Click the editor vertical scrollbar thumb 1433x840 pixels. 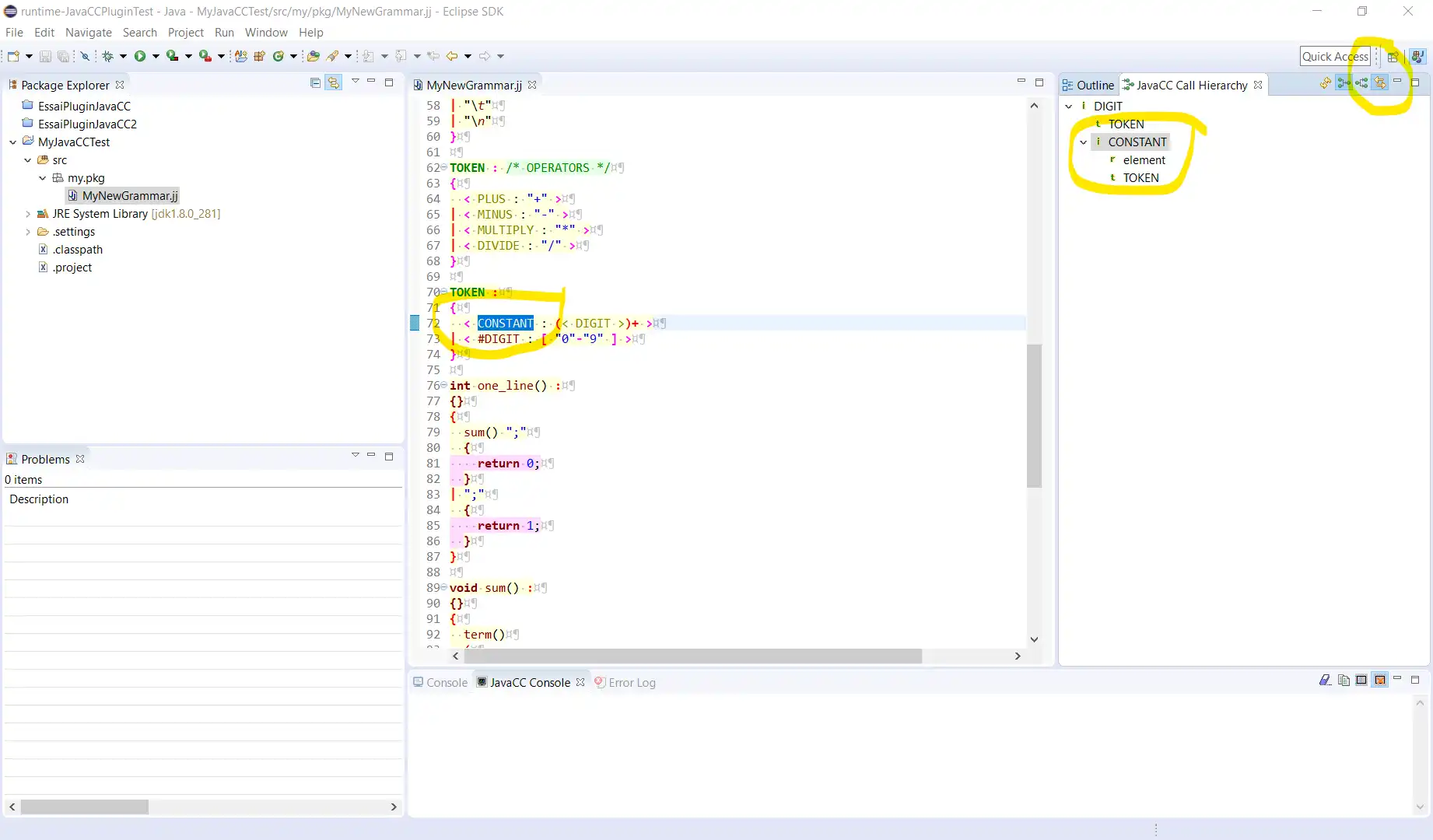point(1034,416)
